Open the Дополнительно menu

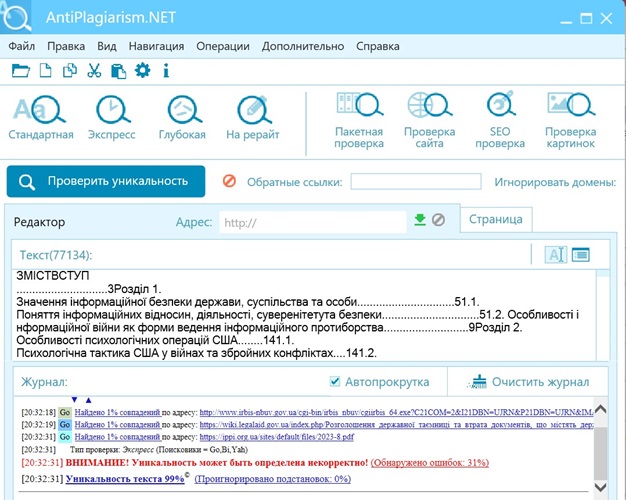pyautogui.click(x=303, y=46)
